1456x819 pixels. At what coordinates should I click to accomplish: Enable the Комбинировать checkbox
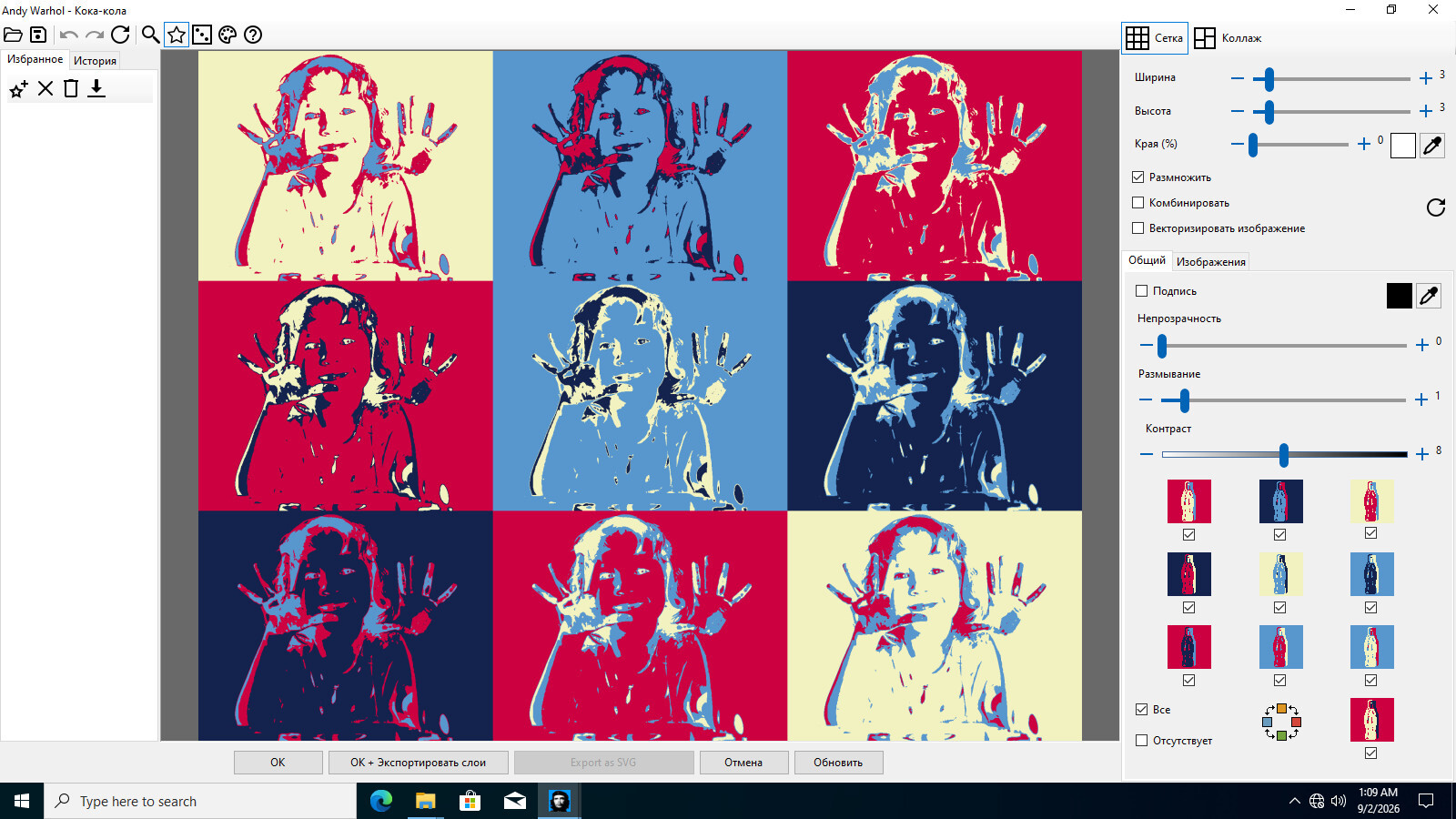tap(1138, 202)
